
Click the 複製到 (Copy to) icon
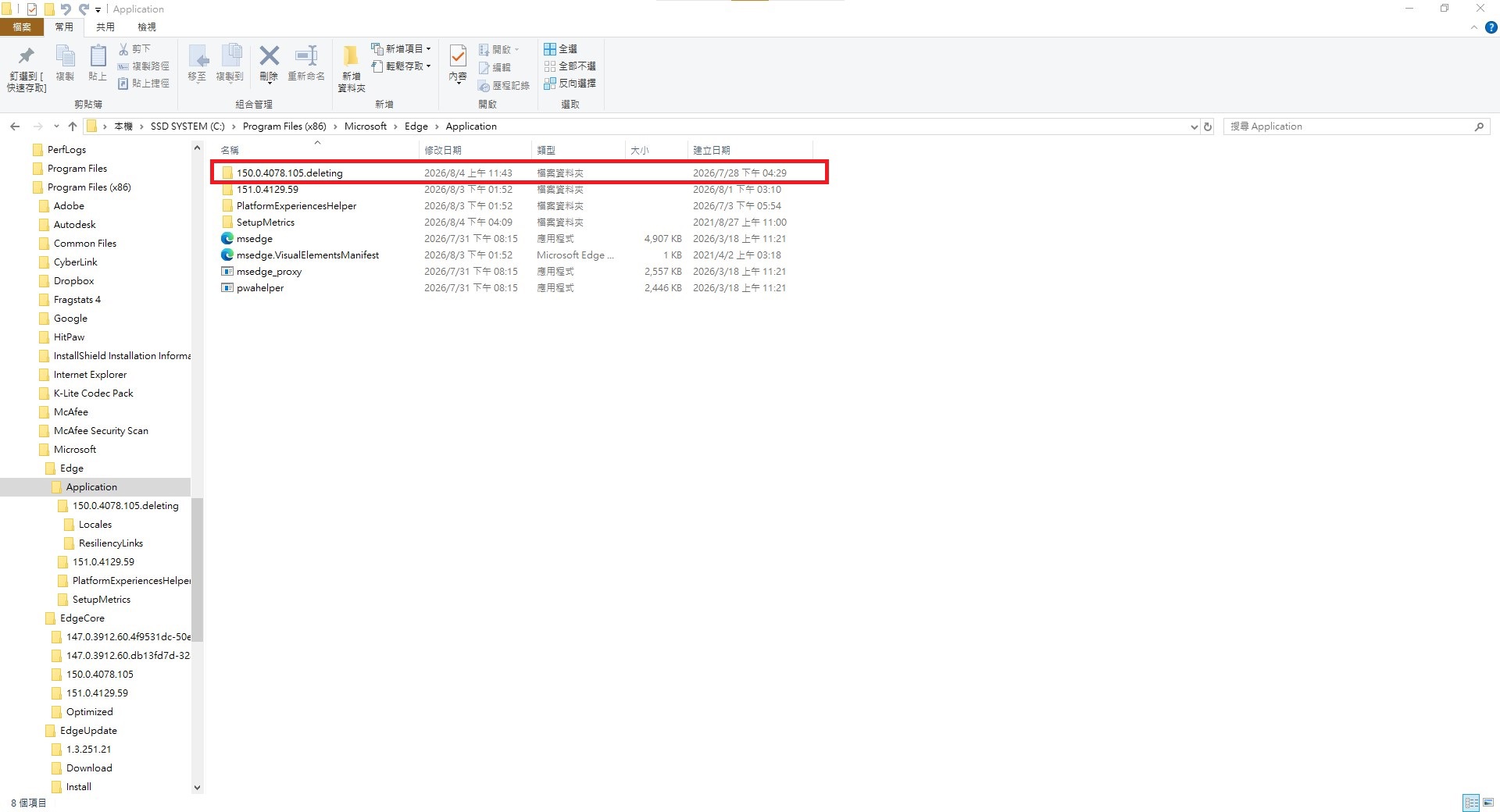pos(230,56)
